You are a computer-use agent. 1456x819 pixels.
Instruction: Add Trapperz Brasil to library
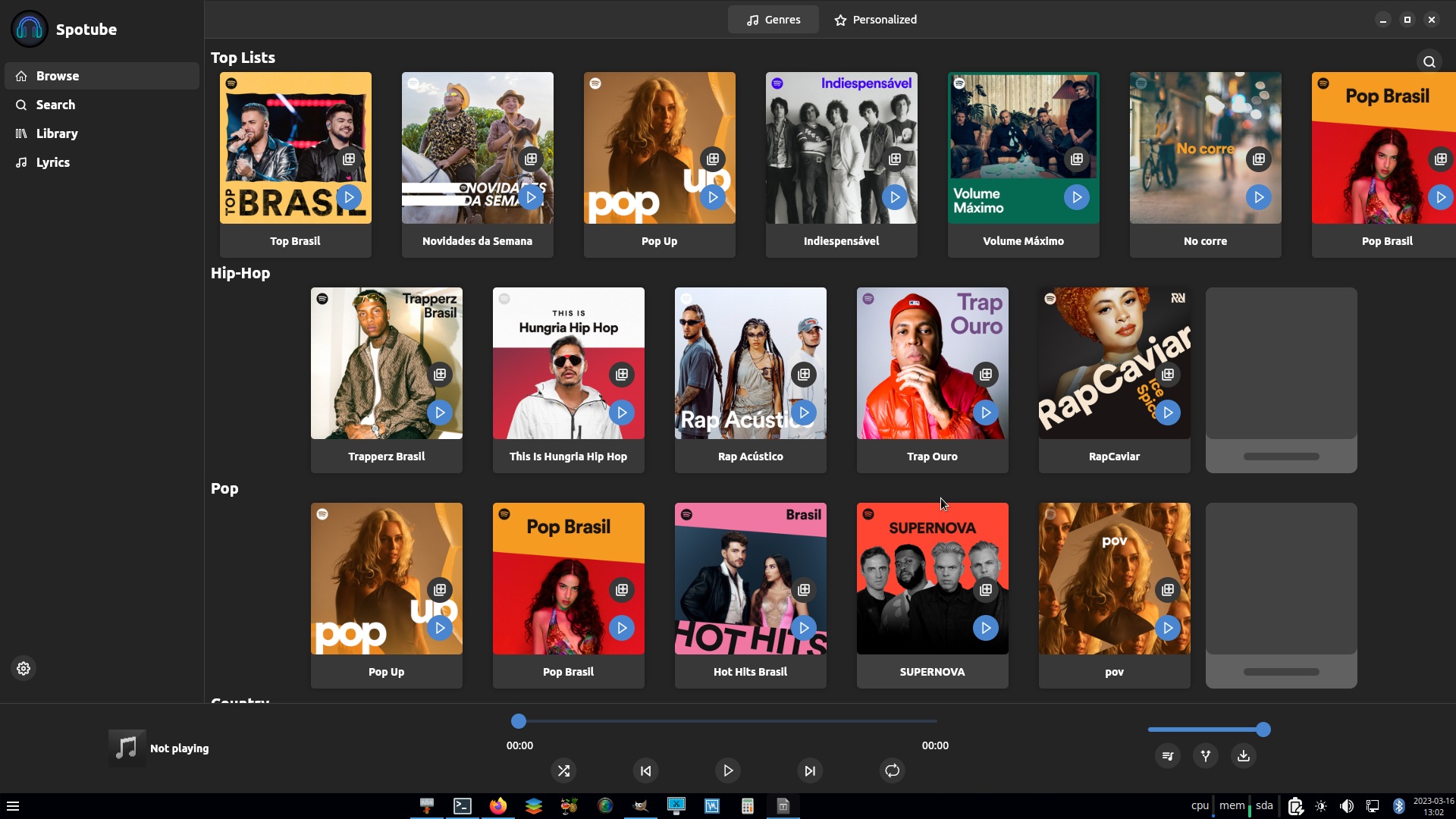440,375
